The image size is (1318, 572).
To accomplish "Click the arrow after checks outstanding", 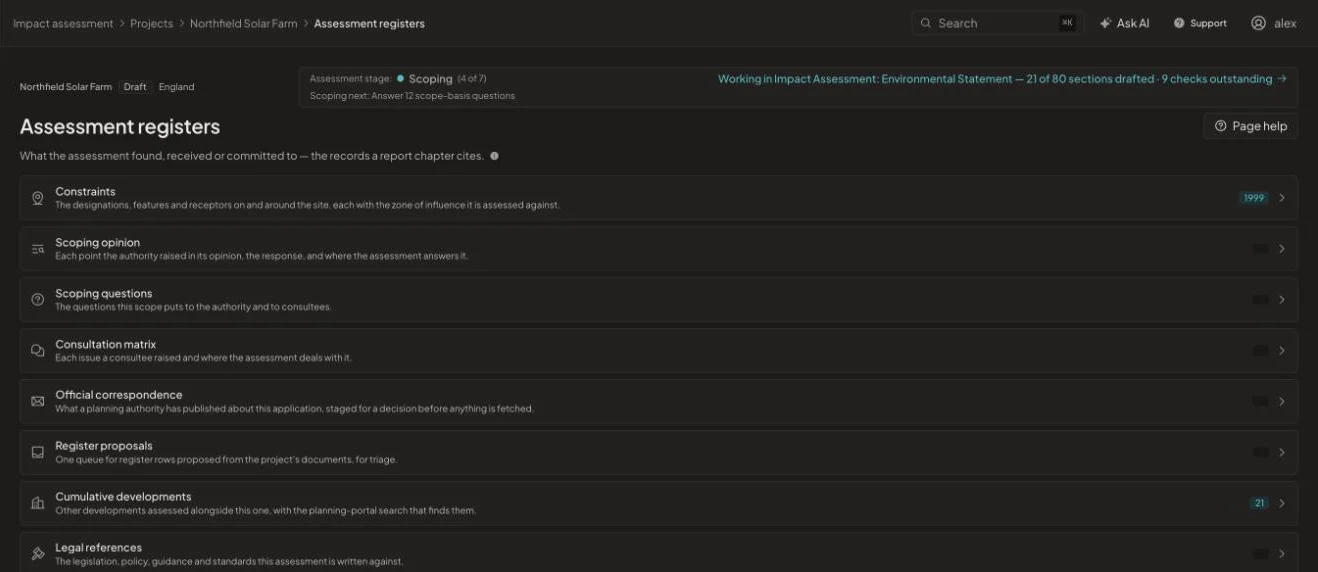I will point(1282,79).
